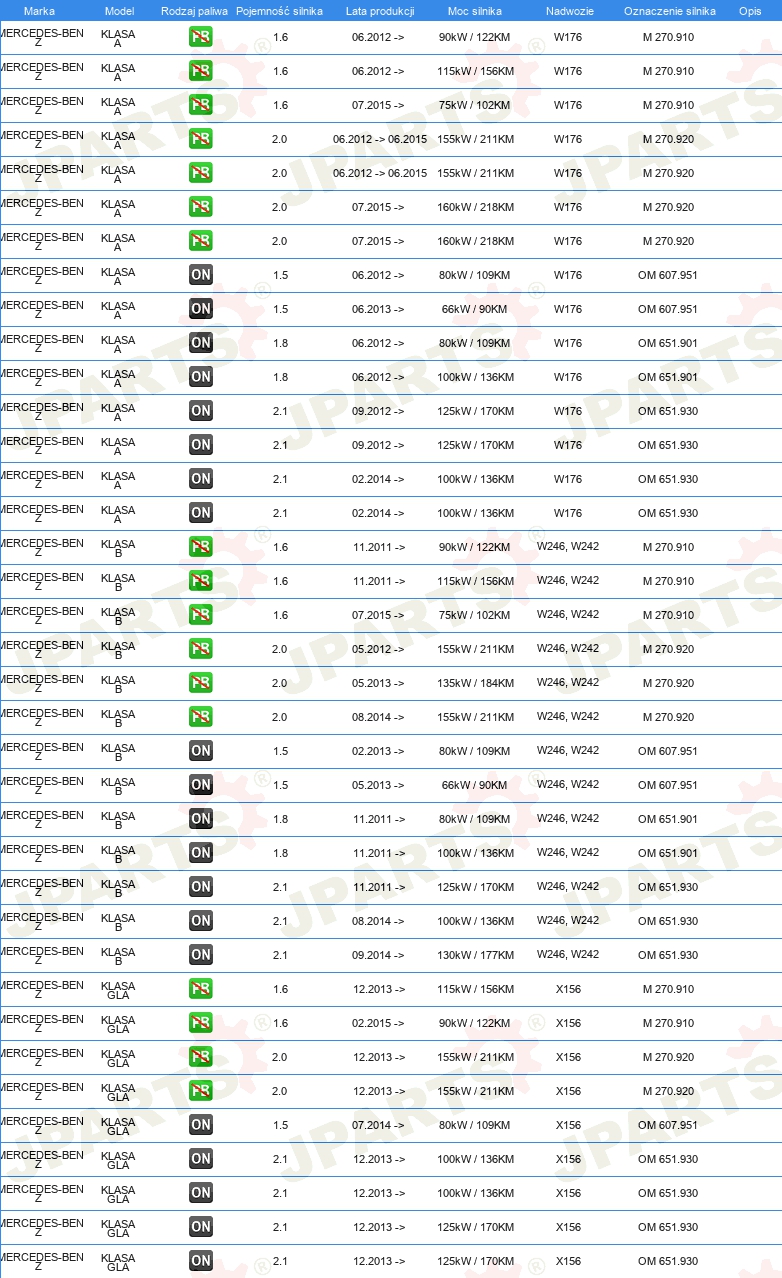
Task: Click the Pojemność silnika column header
Action: (279, 11)
